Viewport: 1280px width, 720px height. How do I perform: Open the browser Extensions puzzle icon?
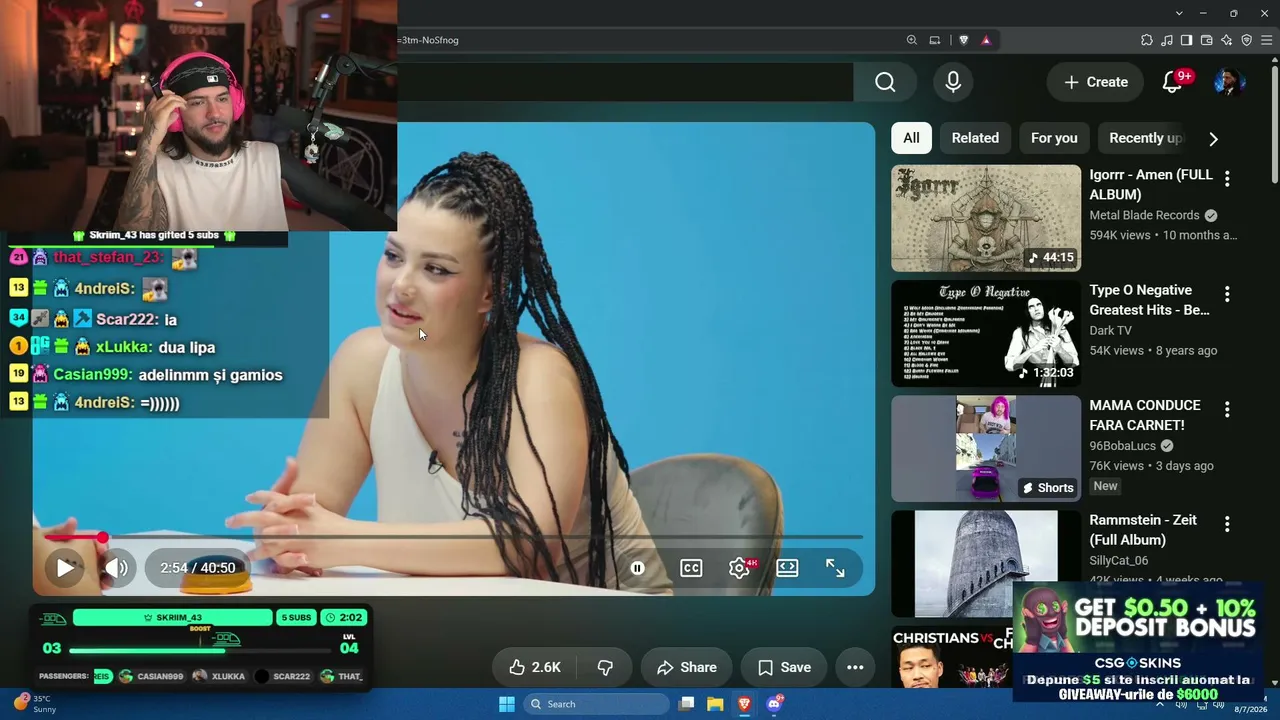[1147, 40]
